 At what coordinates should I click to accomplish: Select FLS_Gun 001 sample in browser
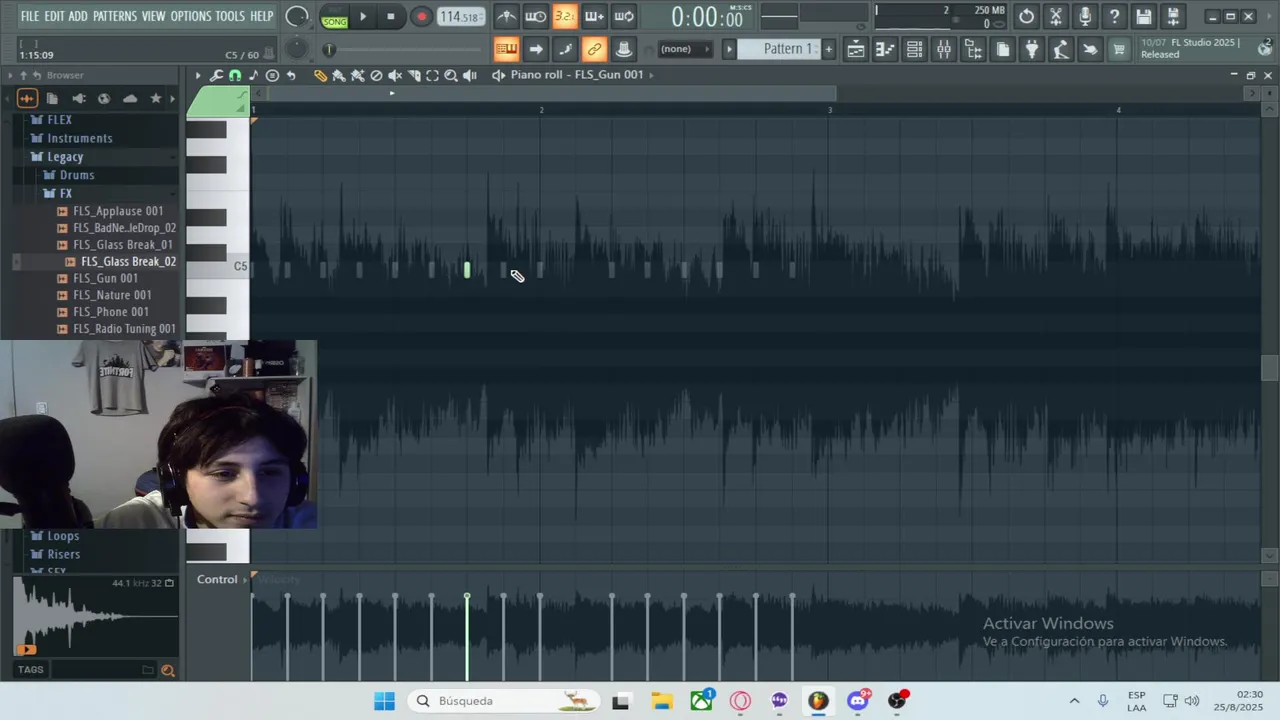click(x=105, y=278)
